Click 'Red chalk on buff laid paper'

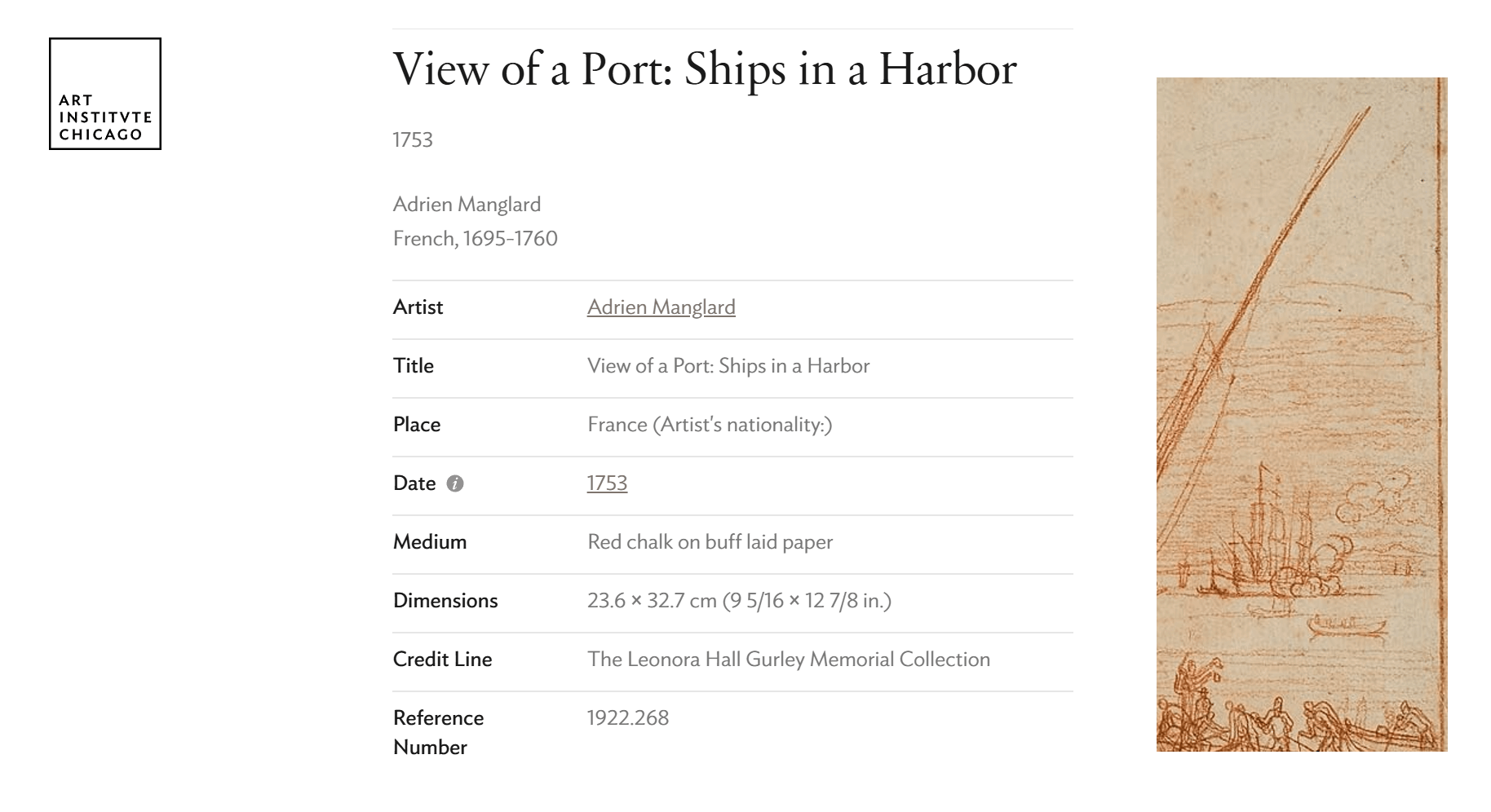click(710, 542)
